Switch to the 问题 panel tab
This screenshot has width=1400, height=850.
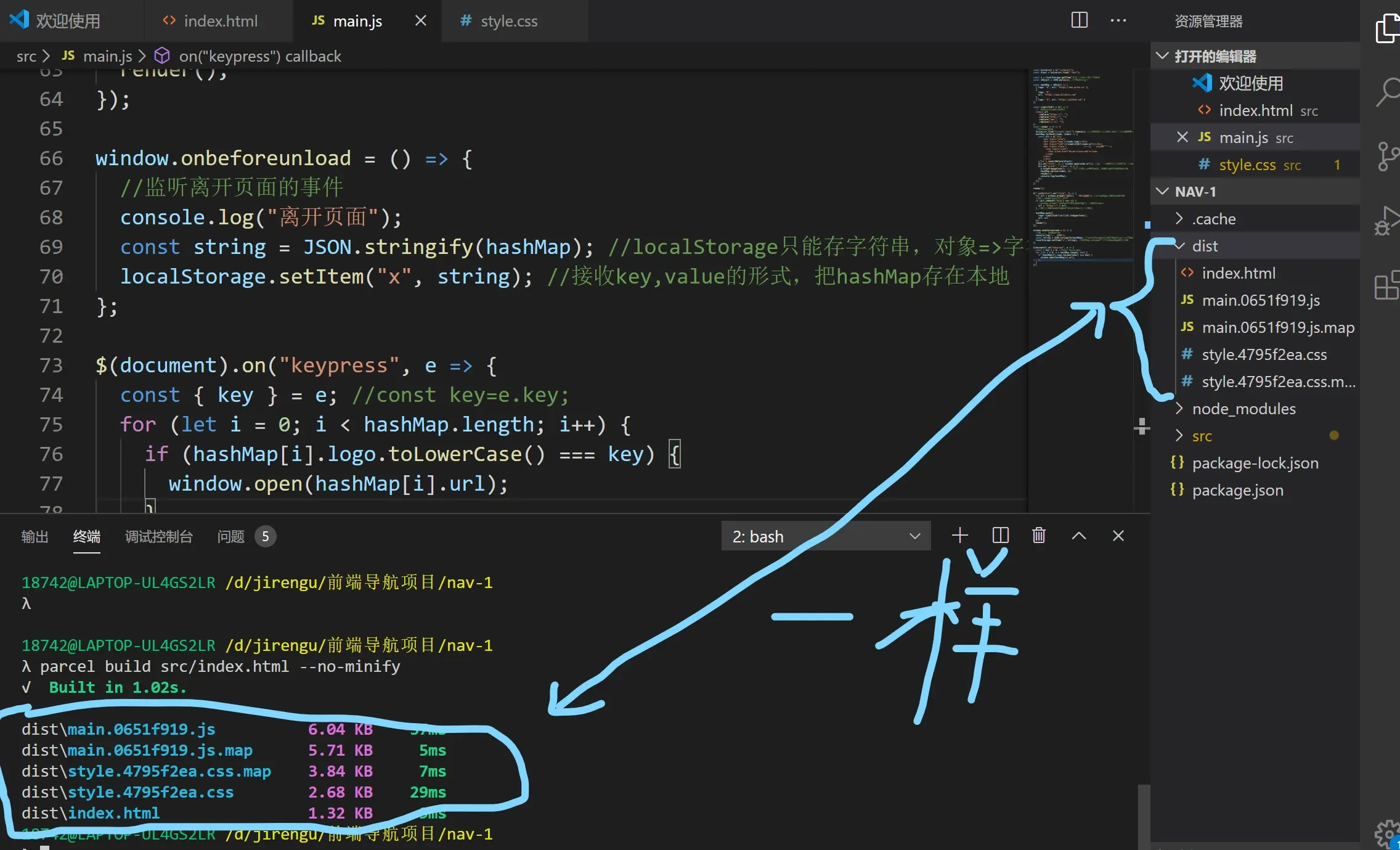[x=231, y=536]
